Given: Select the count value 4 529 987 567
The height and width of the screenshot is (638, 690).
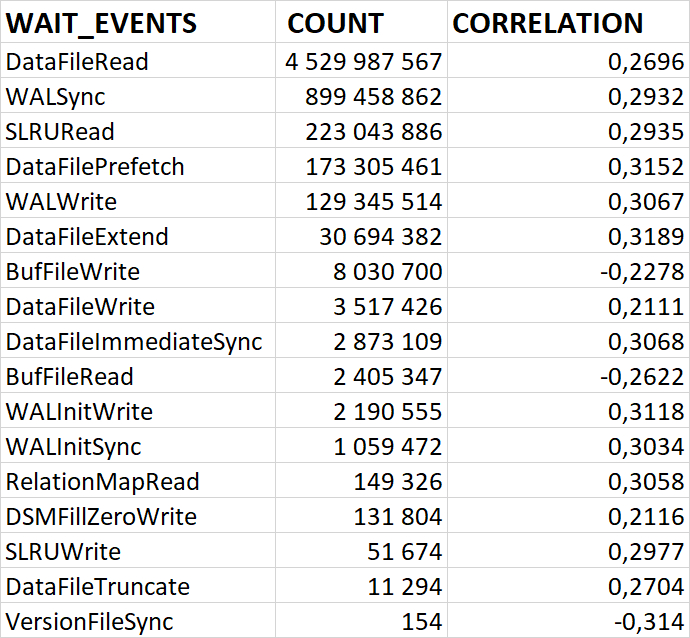Looking at the screenshot, I should coord(363,62).
